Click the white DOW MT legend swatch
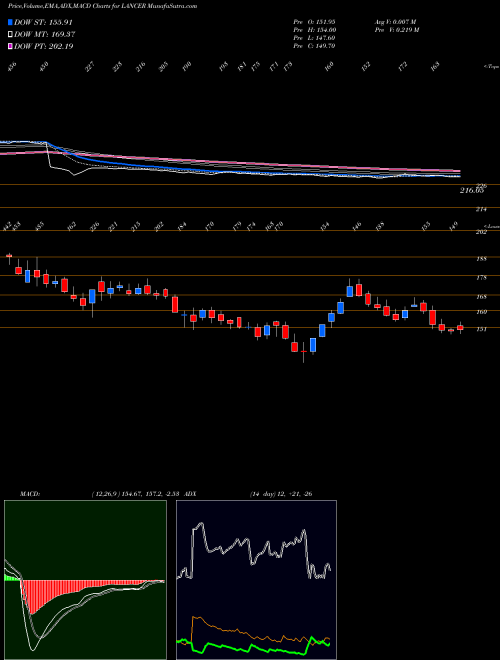 coord(10,34)
